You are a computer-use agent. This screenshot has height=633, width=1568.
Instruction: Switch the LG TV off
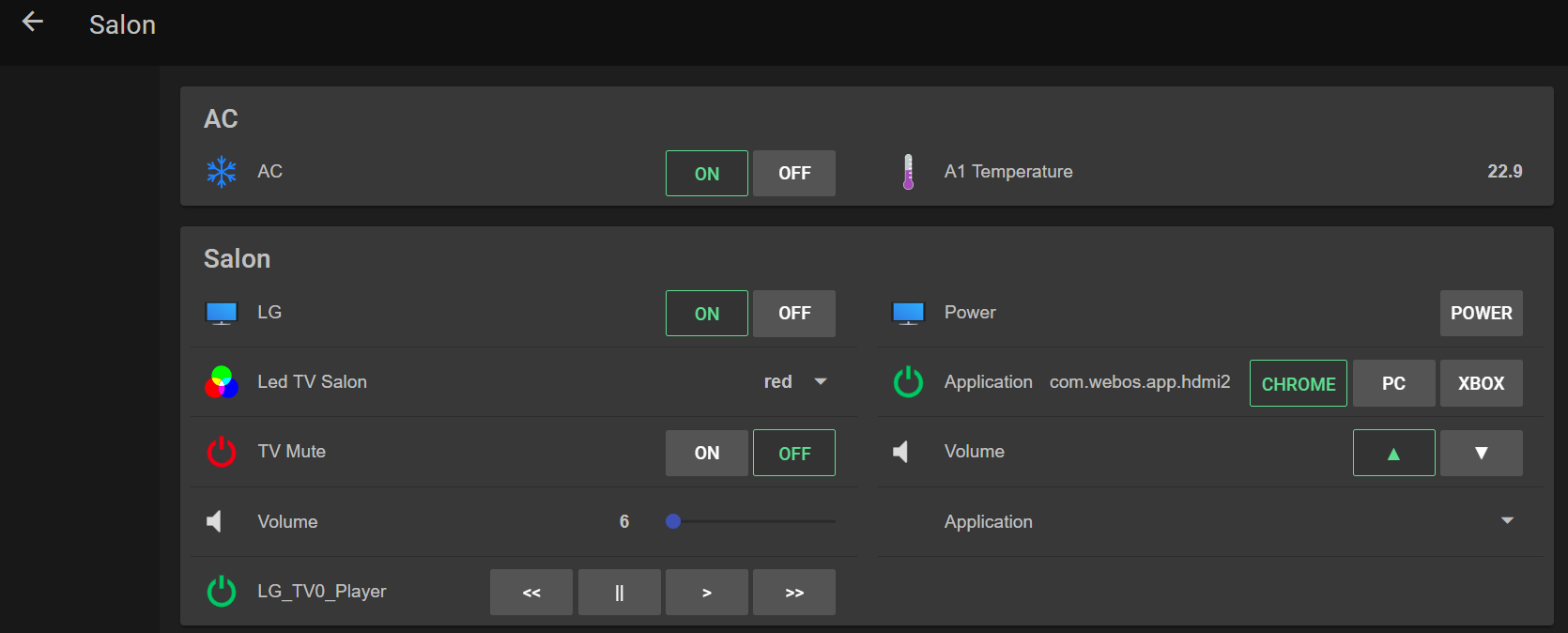[x=793, y=314]
